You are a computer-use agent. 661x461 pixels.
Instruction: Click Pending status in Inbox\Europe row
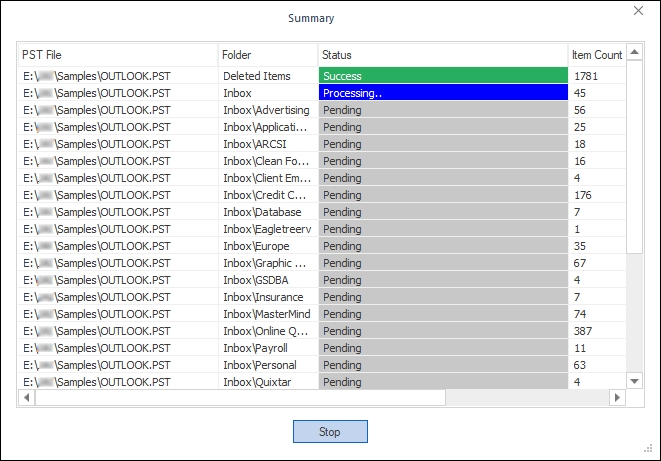pyautogui.click(x=443, y=246)
